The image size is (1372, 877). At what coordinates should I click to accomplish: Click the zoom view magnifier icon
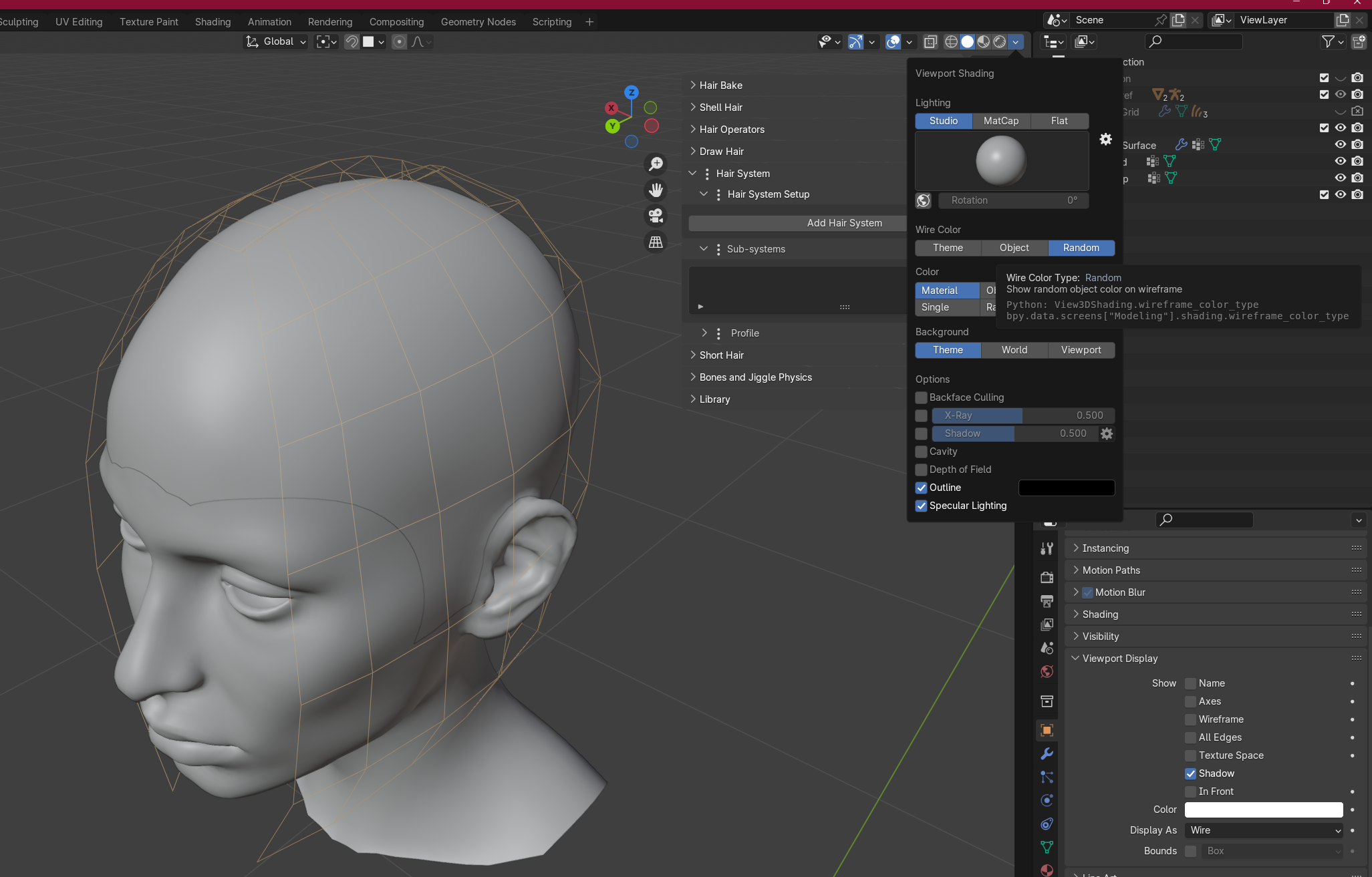(656, 164)
